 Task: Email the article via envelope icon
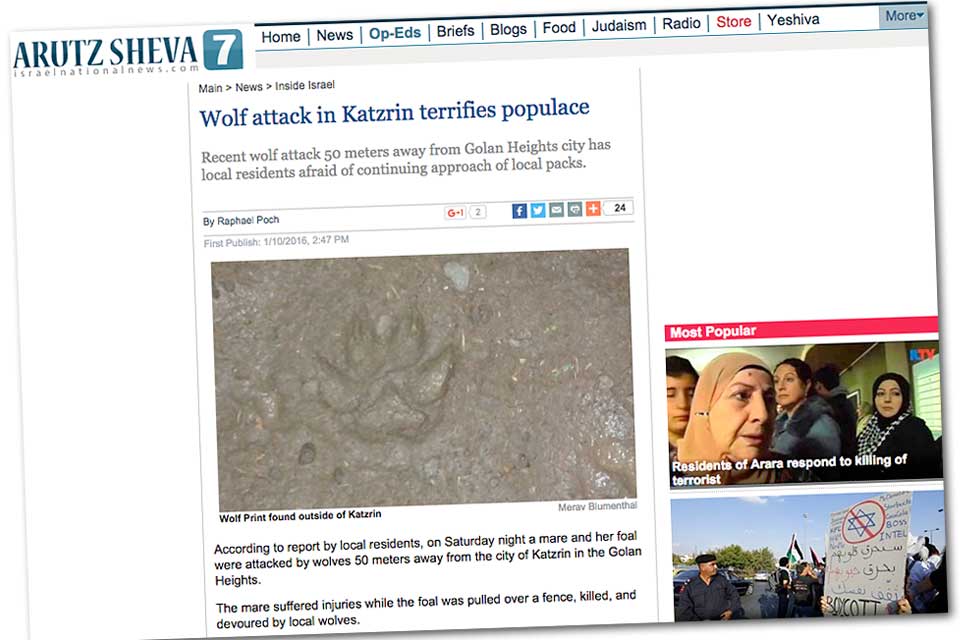[x=556, y=210]
